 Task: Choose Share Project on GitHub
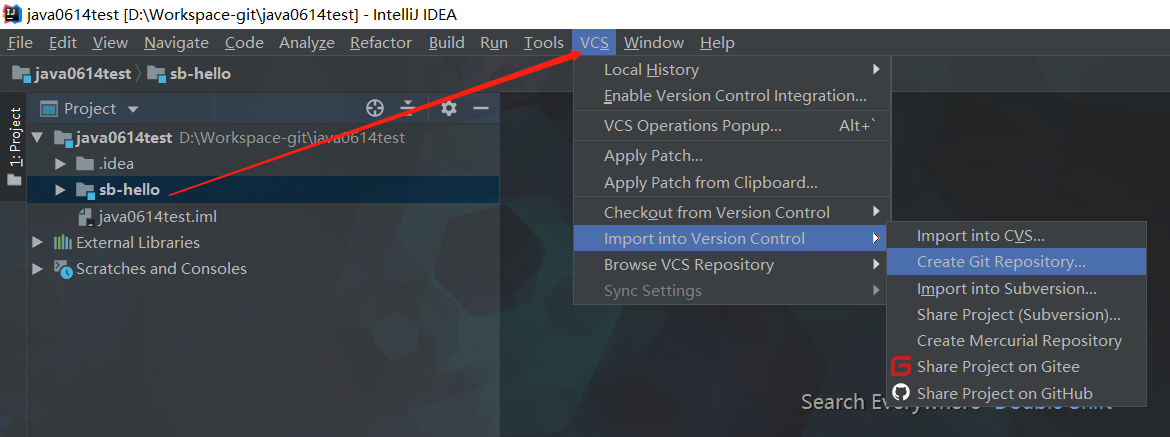[x=1004, y=393]
